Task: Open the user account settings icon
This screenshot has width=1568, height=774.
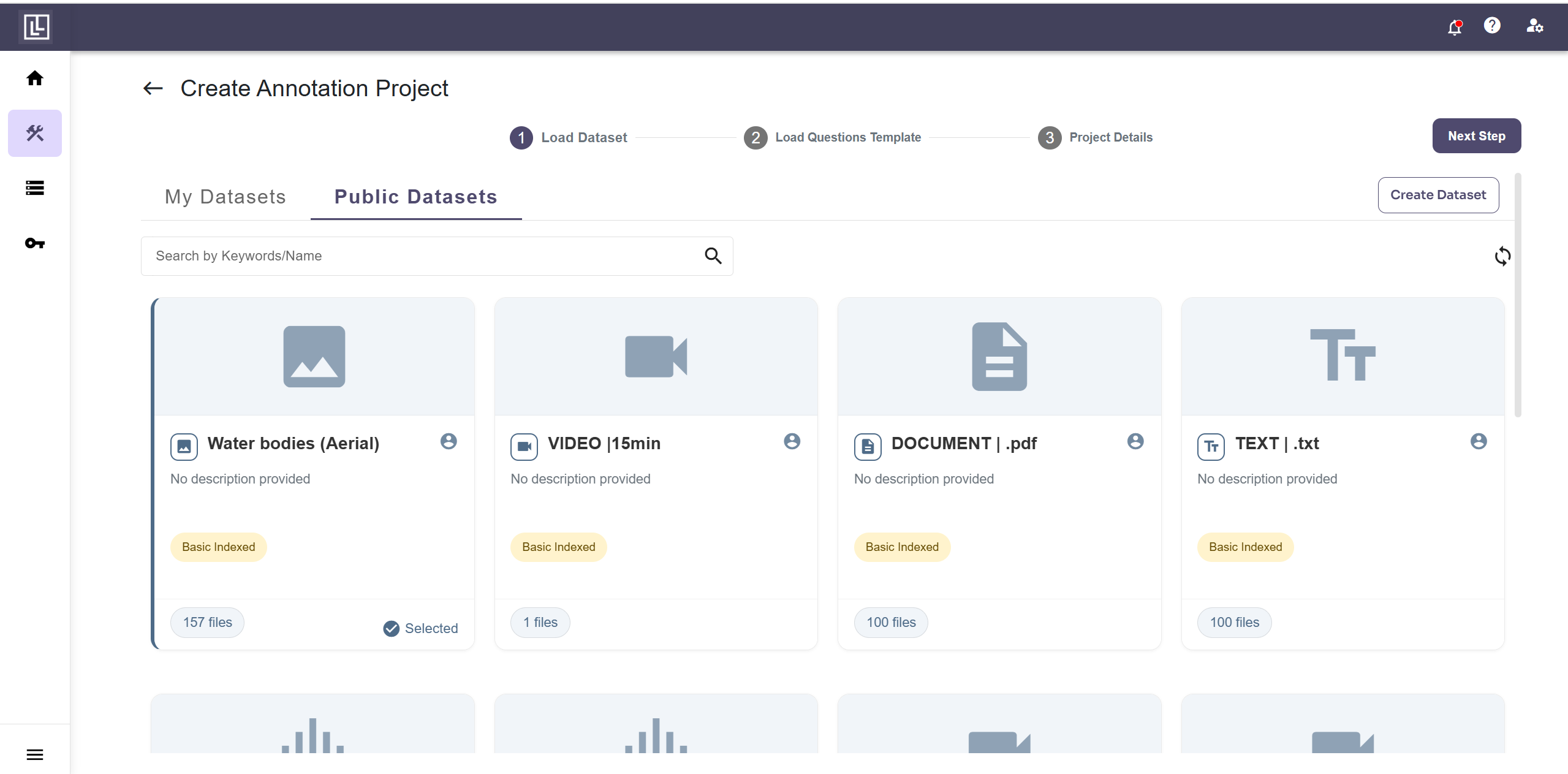Action: [x=1534, y=26]
